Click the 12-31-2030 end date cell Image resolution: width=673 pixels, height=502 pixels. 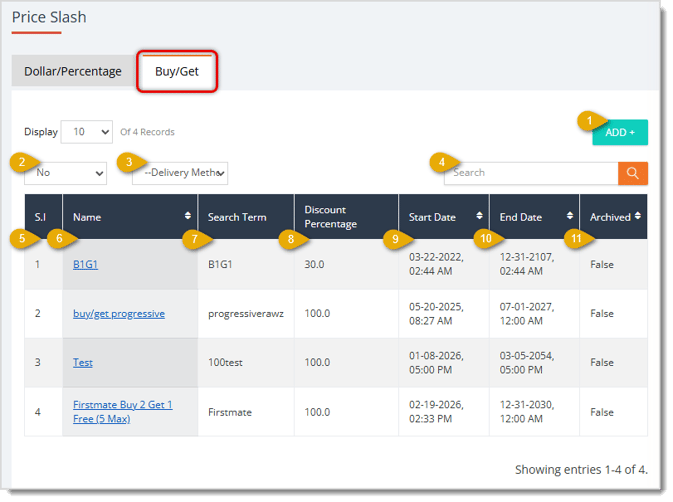coord(534,412)
